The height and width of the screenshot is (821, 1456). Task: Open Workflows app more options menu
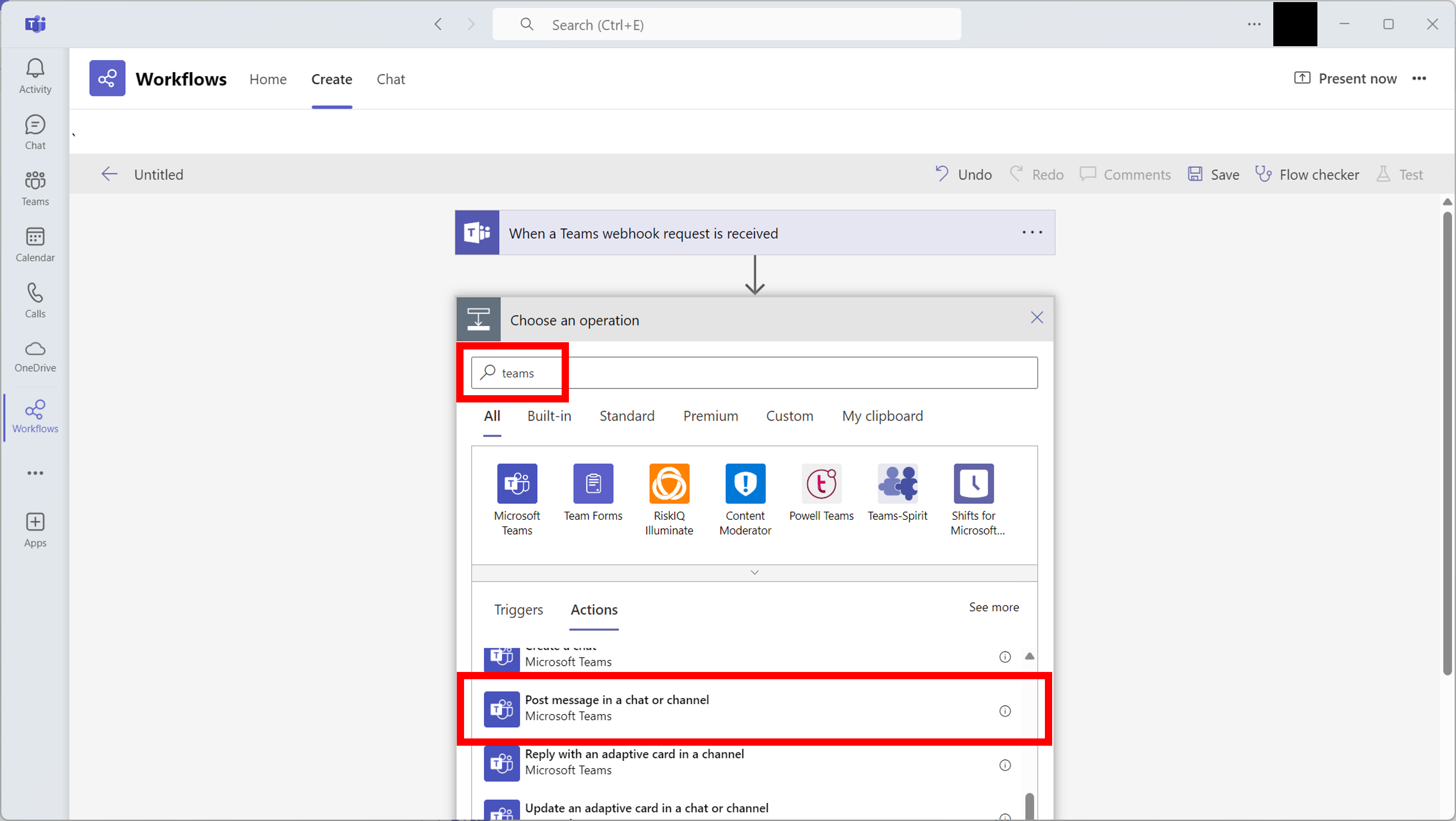[x=1419, y=78]
